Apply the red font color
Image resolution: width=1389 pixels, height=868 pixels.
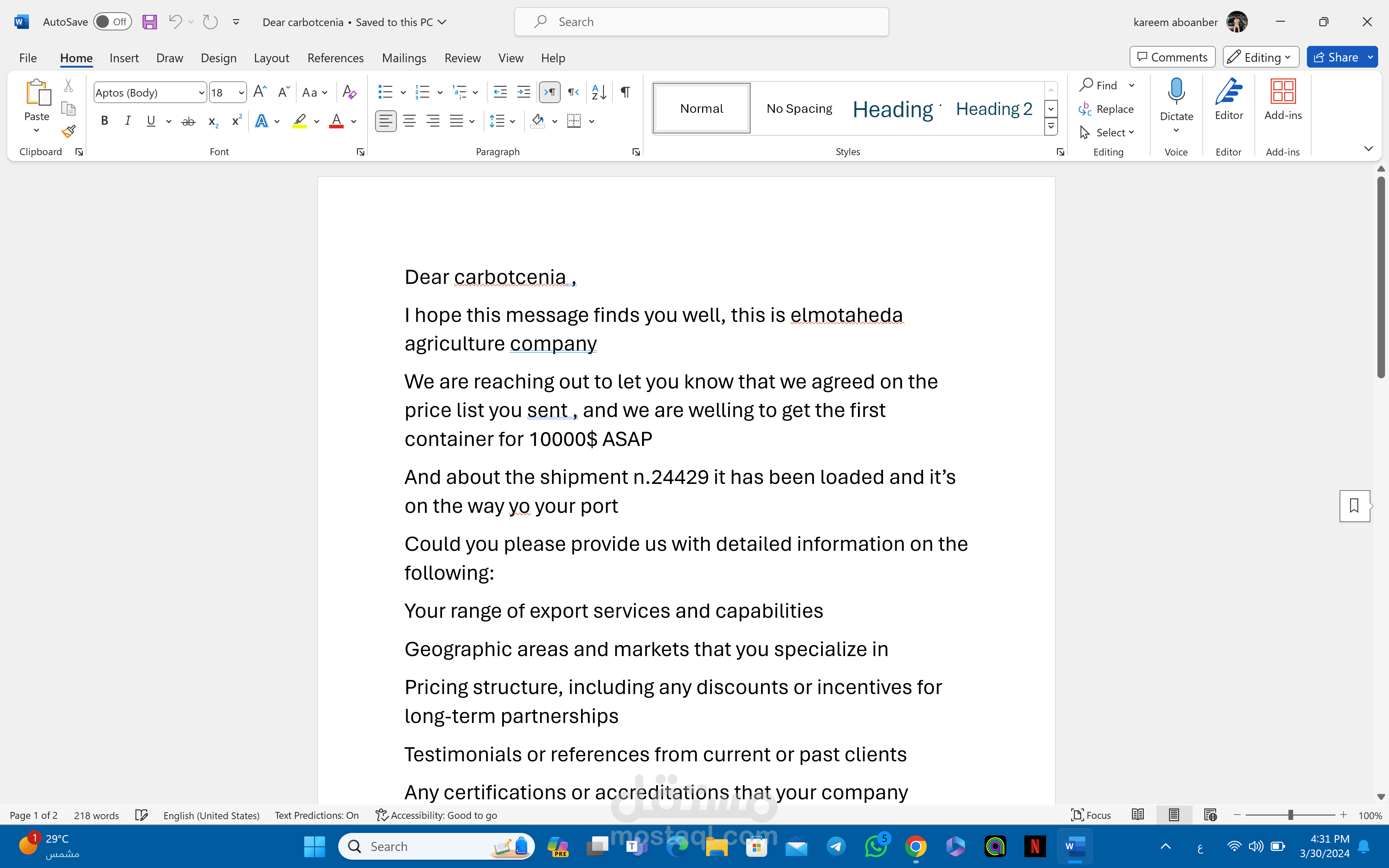coord(336,121)
